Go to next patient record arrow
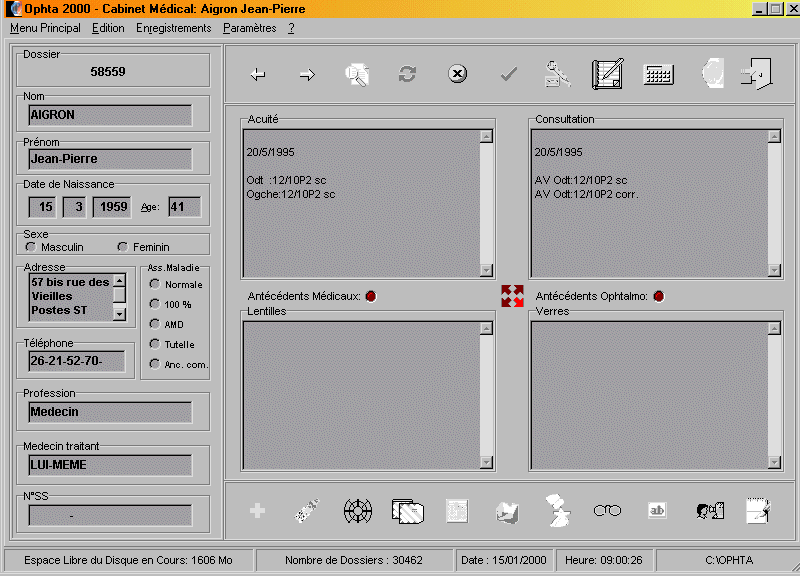800x576 pixels. (307, 75)
